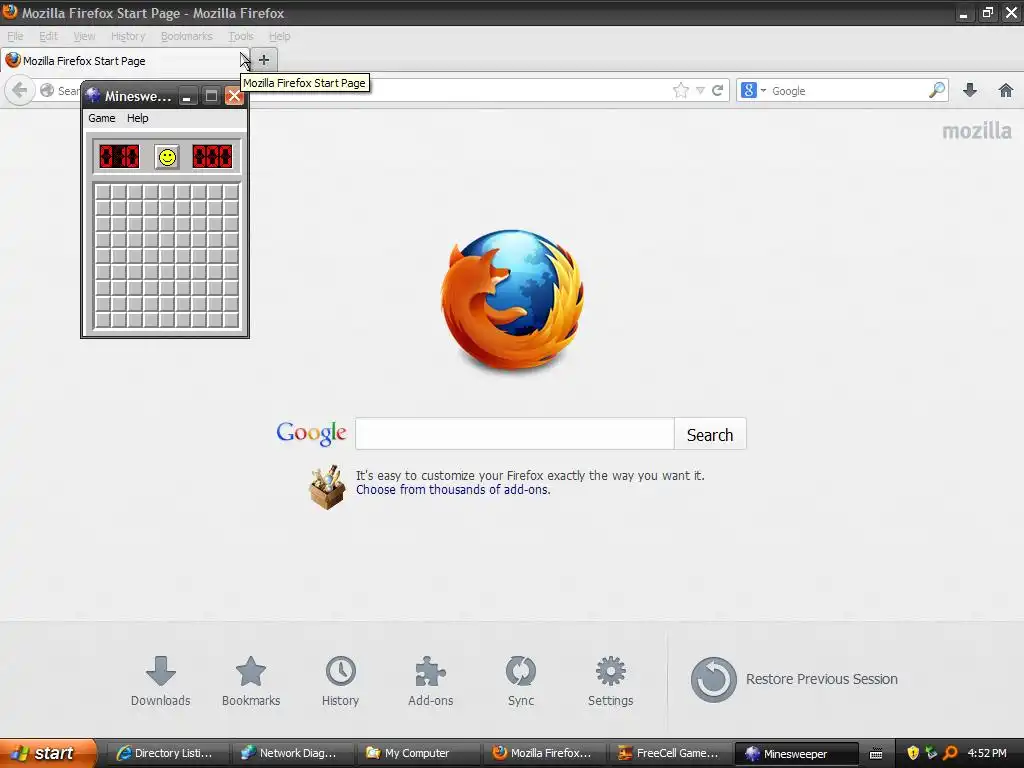Viewport: 1024px width, 768px height.
Task: Click the keyboard icon in the taskbar
Action: (x=876, y=754)
